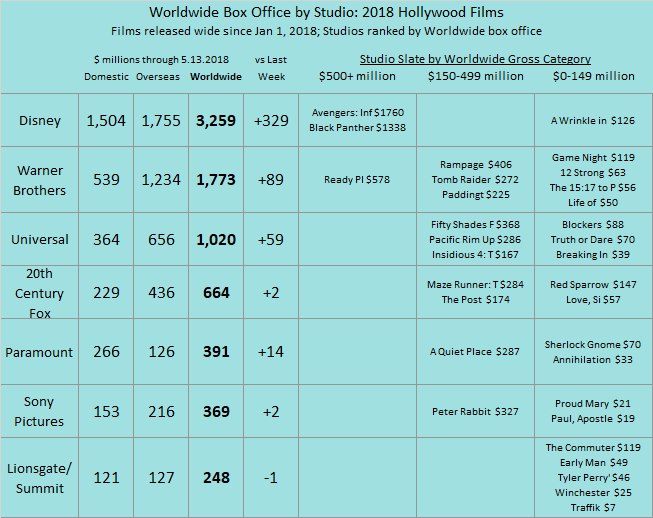653x518 pixels.
Task: Select the Insidious 4: T $167 entry
Action: pyautogui.click(x=475, y=254)
